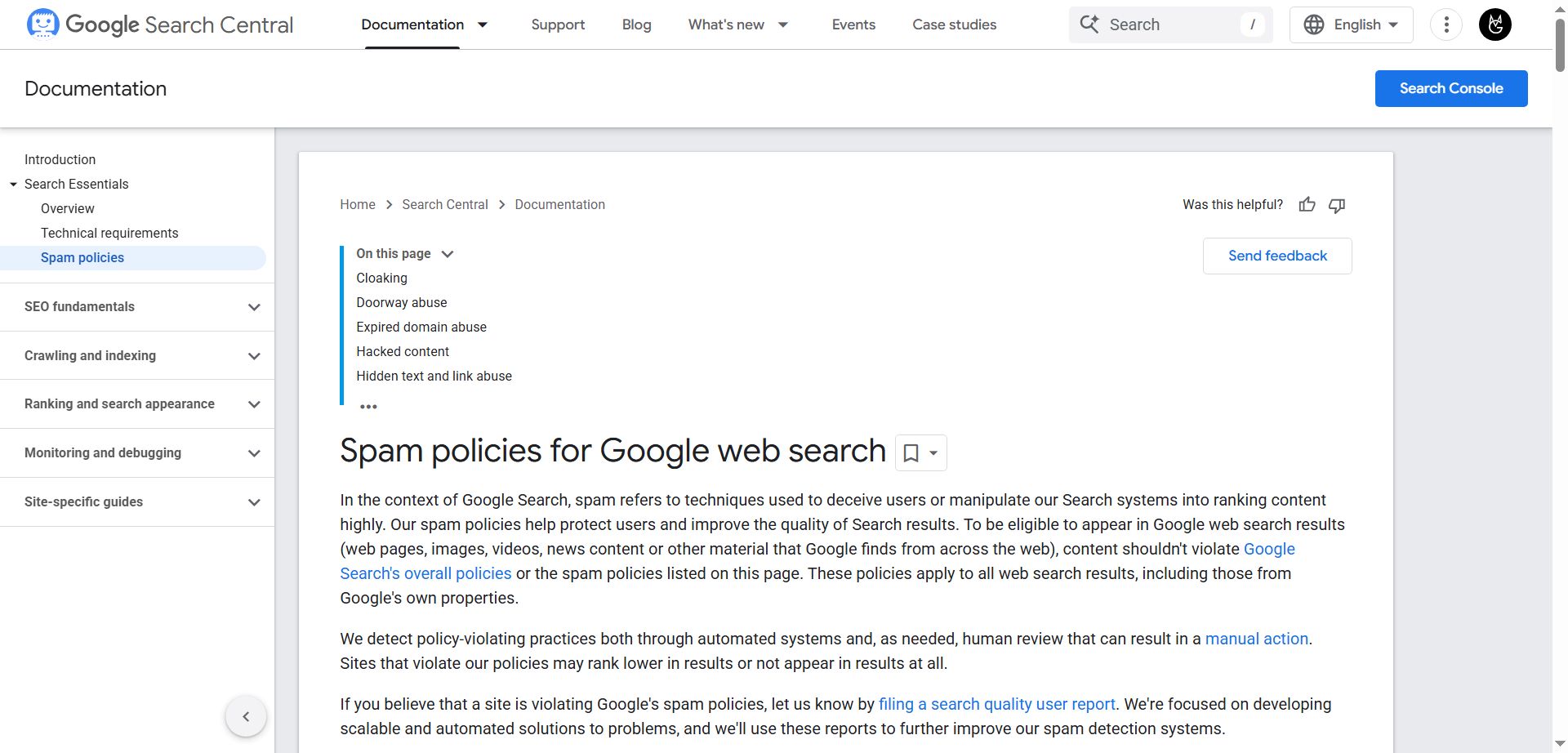Click the scrollbar down arrow at bottom right
Viewport: 1568px width, 753px height.
pos(1560,745)
